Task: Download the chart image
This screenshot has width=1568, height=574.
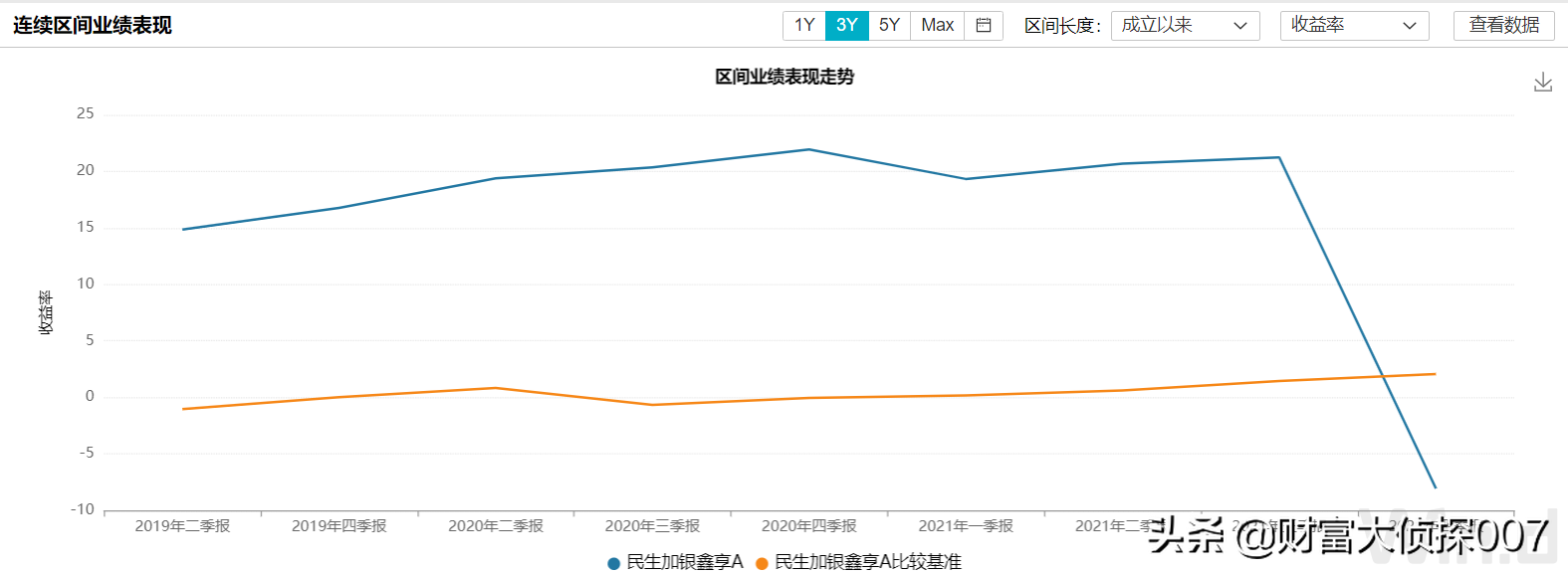Action: pos(1543,83)
